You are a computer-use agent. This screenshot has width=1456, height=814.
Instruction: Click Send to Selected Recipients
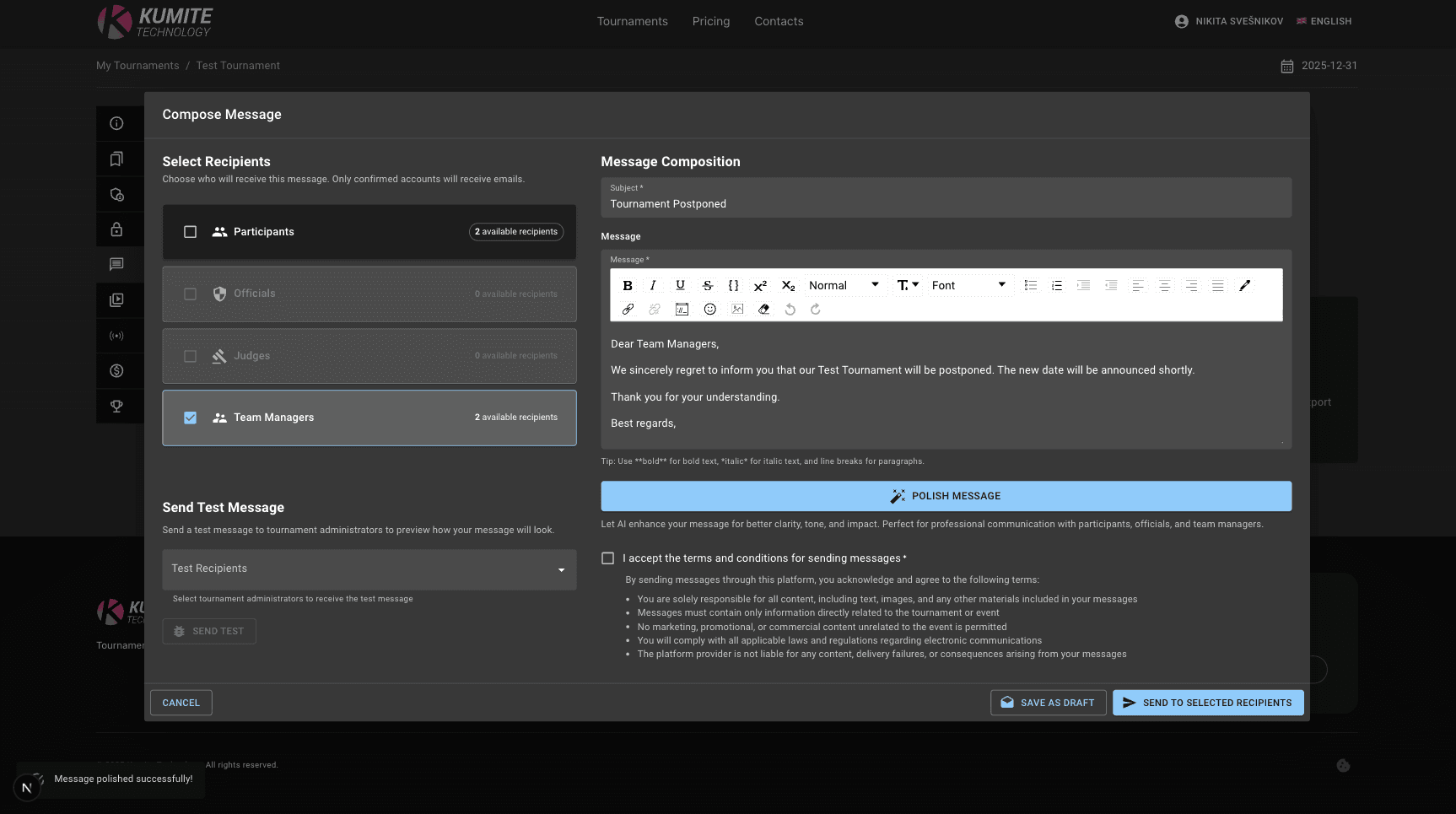click(x=1208, y=703)
